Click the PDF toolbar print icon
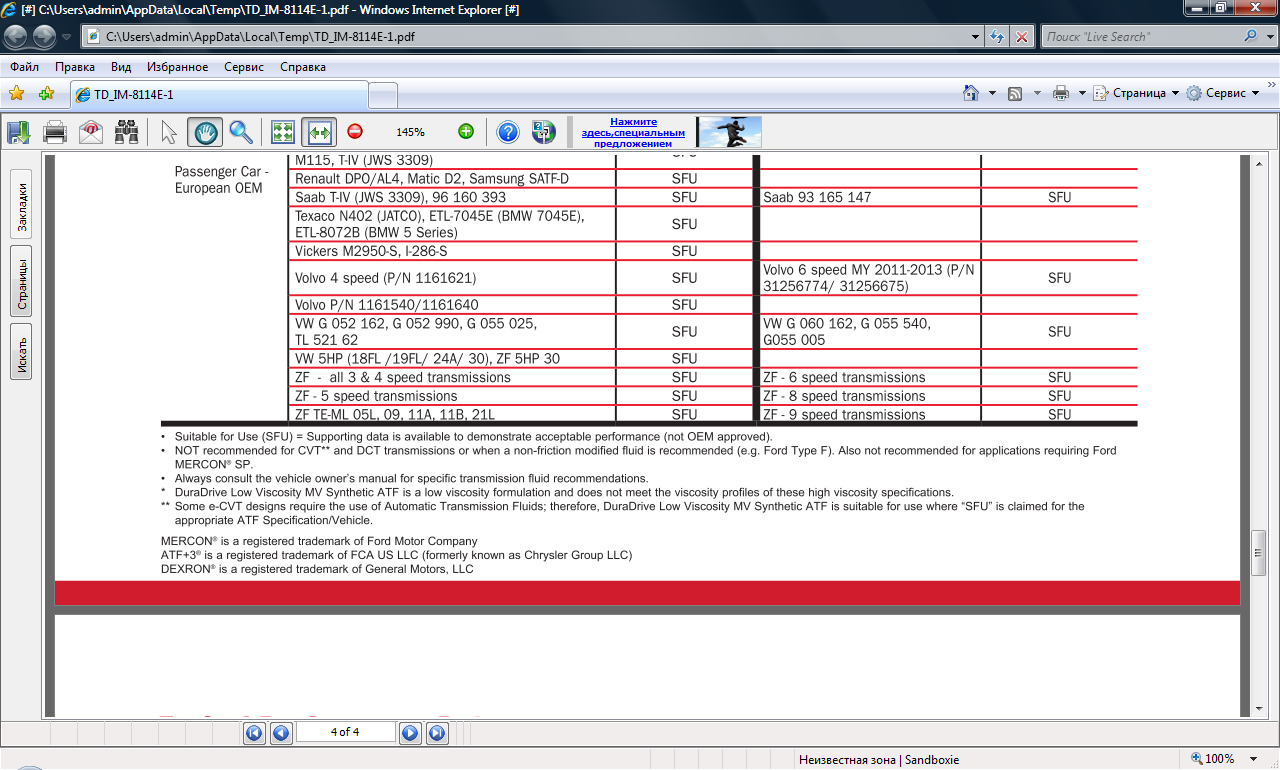Screen dimensions: 1280x770 55,132
